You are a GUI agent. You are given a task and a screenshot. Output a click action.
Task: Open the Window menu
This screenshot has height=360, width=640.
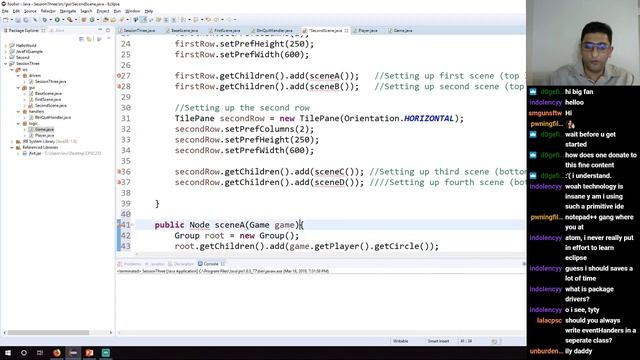tap(132, 11)
